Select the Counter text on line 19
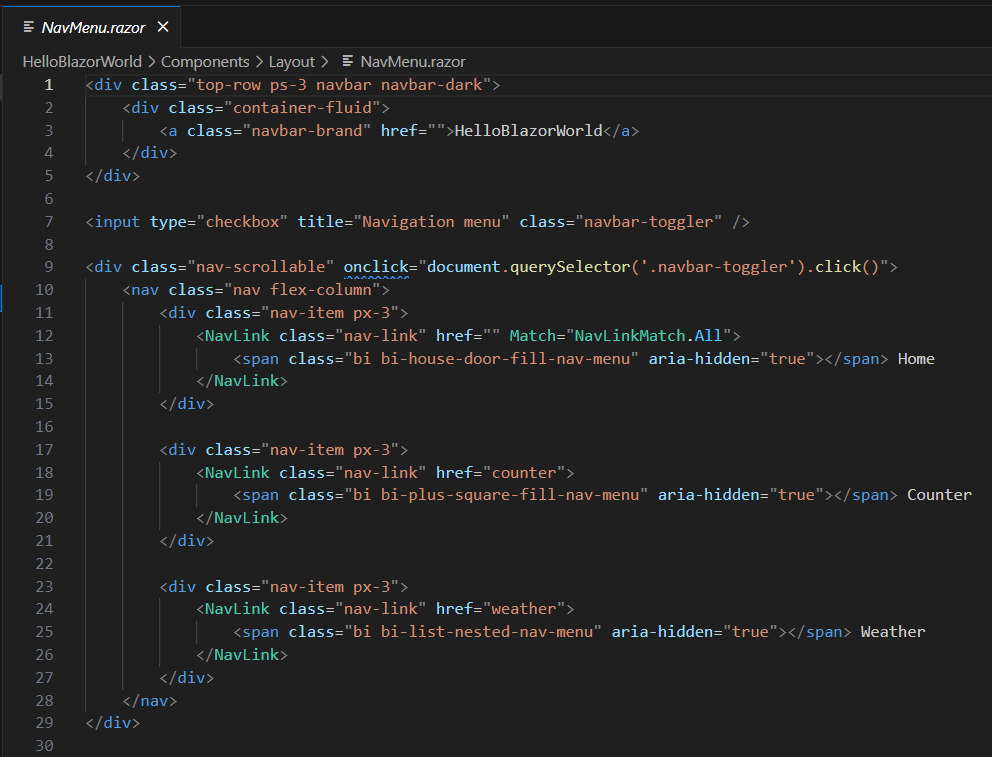 [x=938, y=494]
